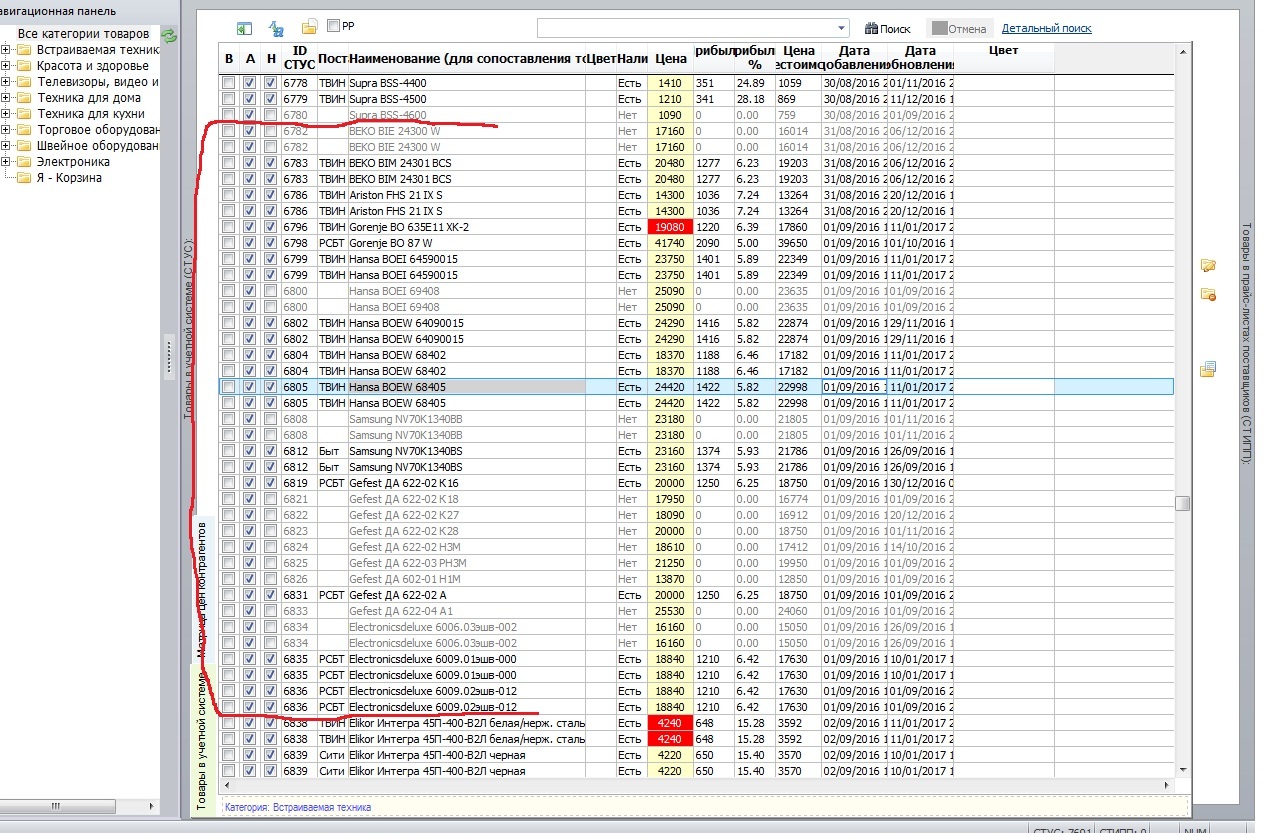Image resolution: width=1280 pixels, height=833 pixels.
Task: Click the vertical scrollbar thumb of the table
Action: pyautogui.click(x=1182, y=503)
